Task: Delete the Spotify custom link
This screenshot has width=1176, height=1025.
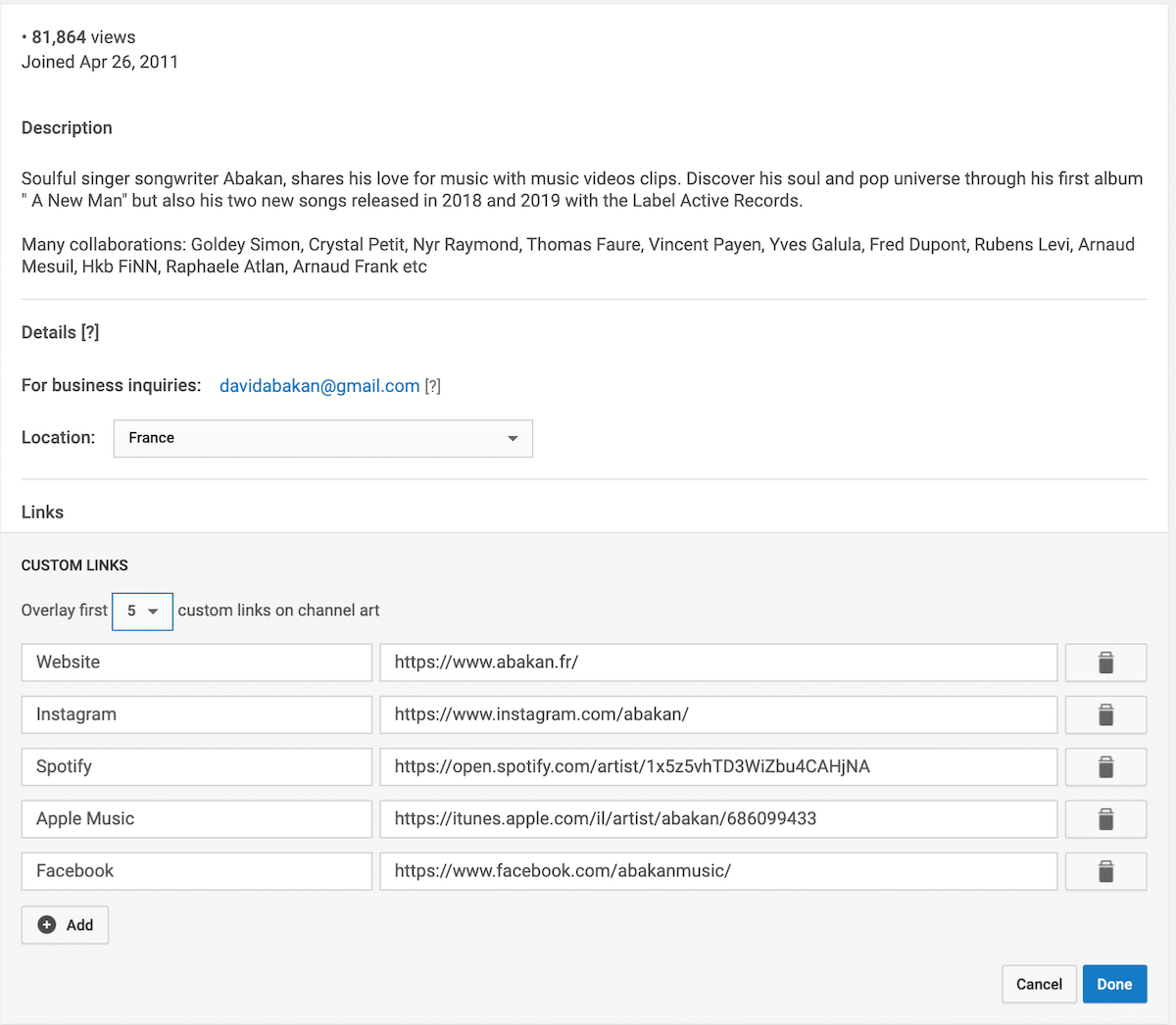Action: 1105,766
